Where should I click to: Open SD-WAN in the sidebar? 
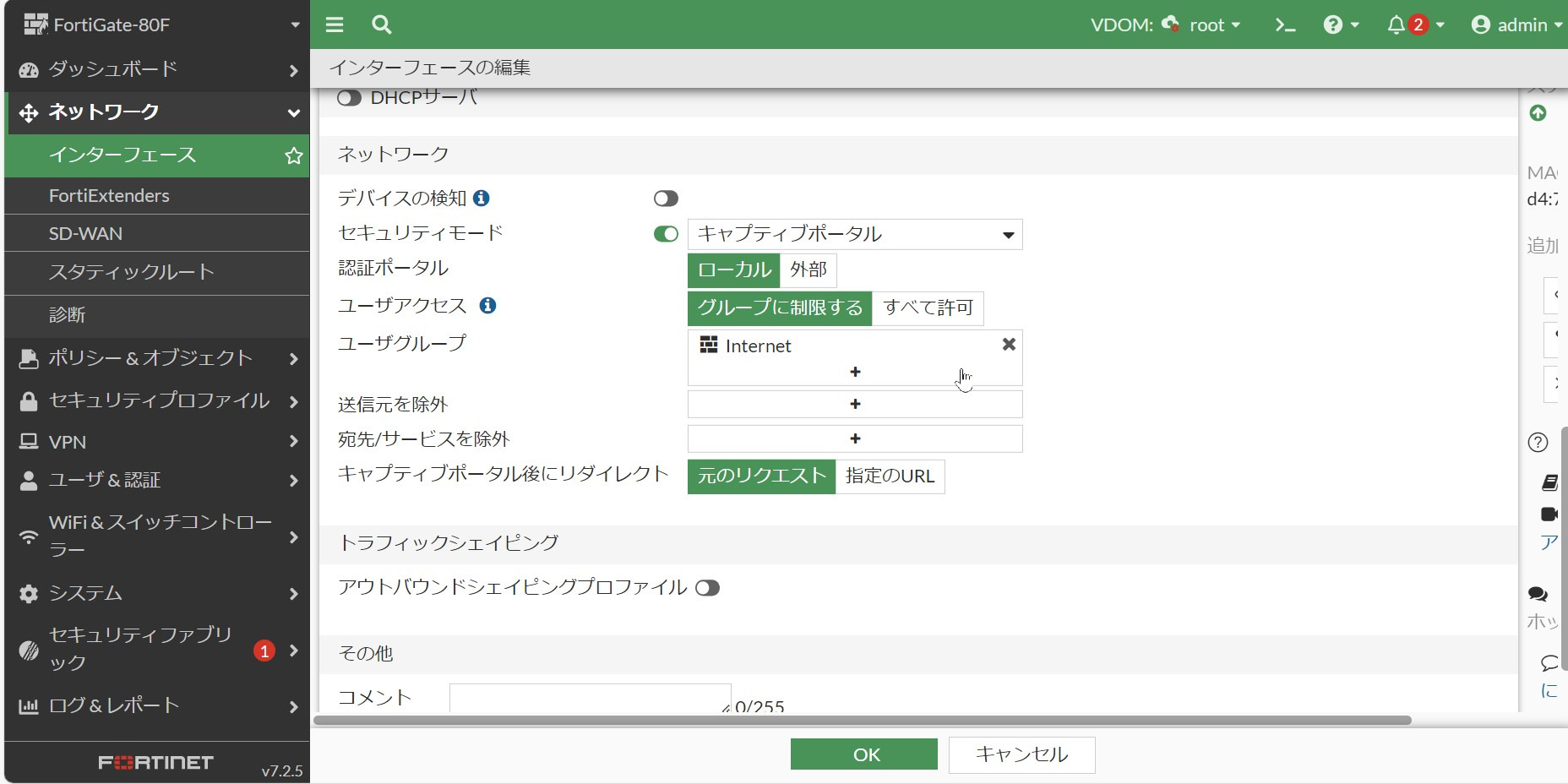click(85, 233)
